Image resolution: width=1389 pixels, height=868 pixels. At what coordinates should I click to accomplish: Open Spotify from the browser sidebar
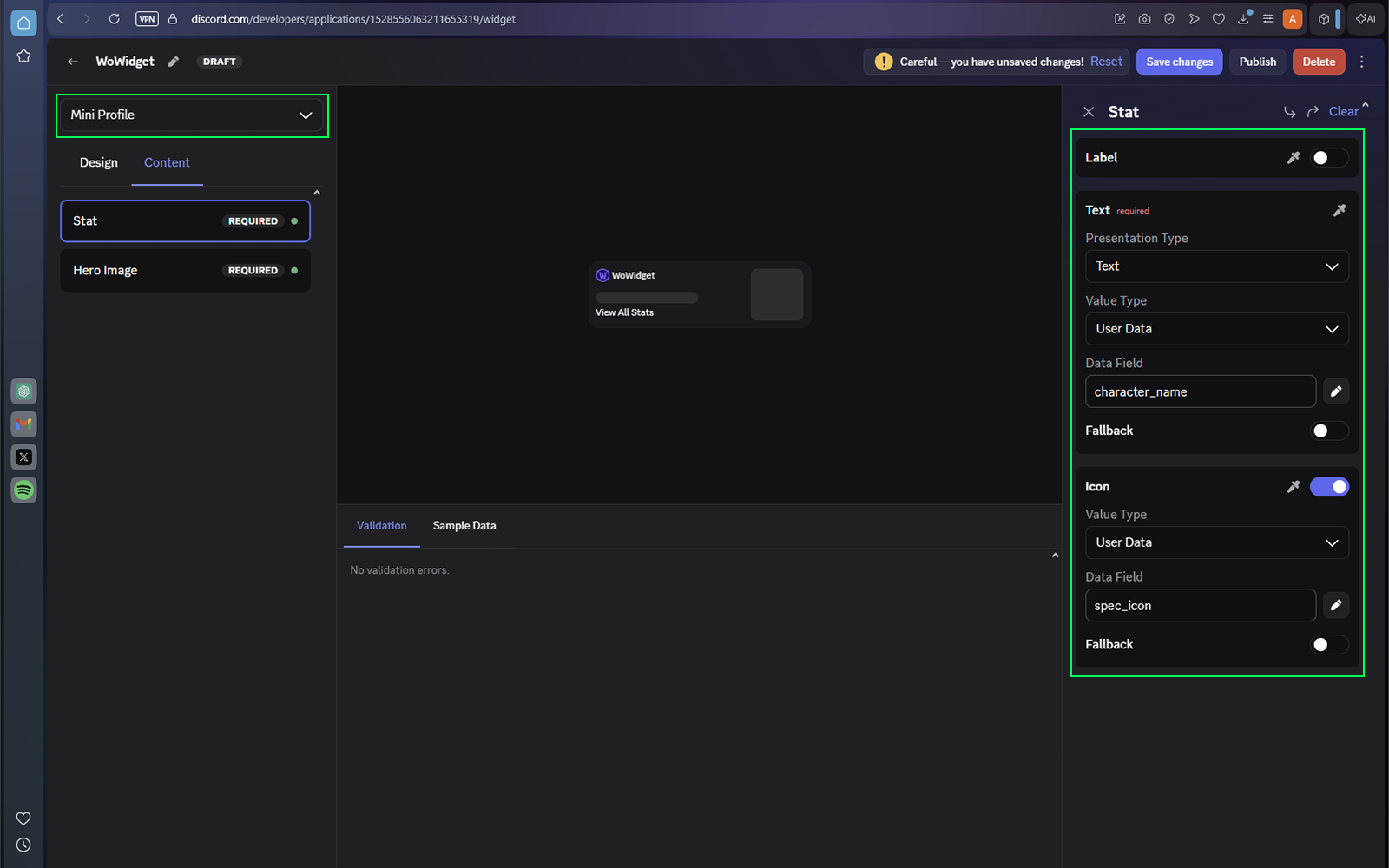tap(23, 490)
